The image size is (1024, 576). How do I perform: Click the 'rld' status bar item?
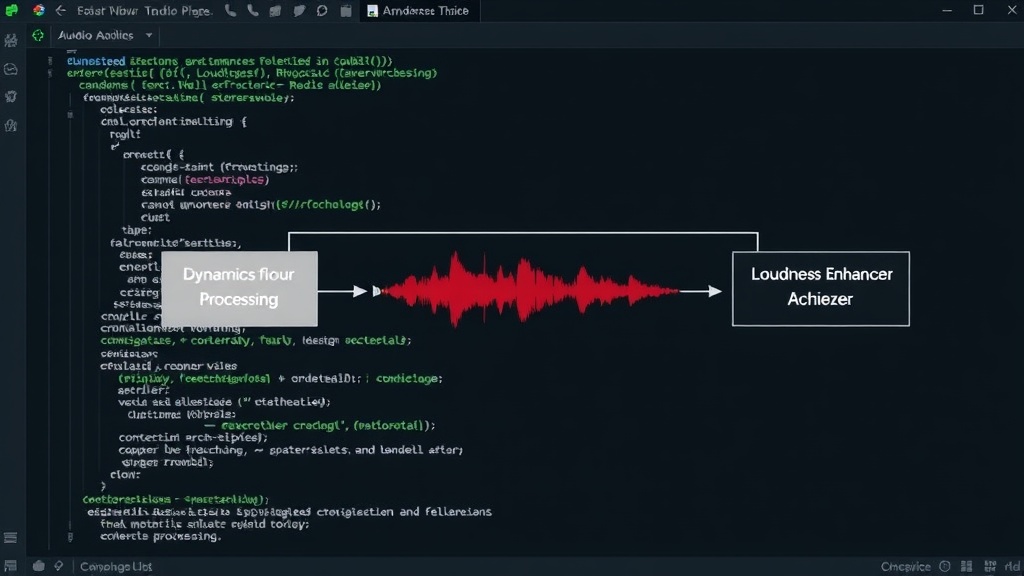(x=1012, y=566)
